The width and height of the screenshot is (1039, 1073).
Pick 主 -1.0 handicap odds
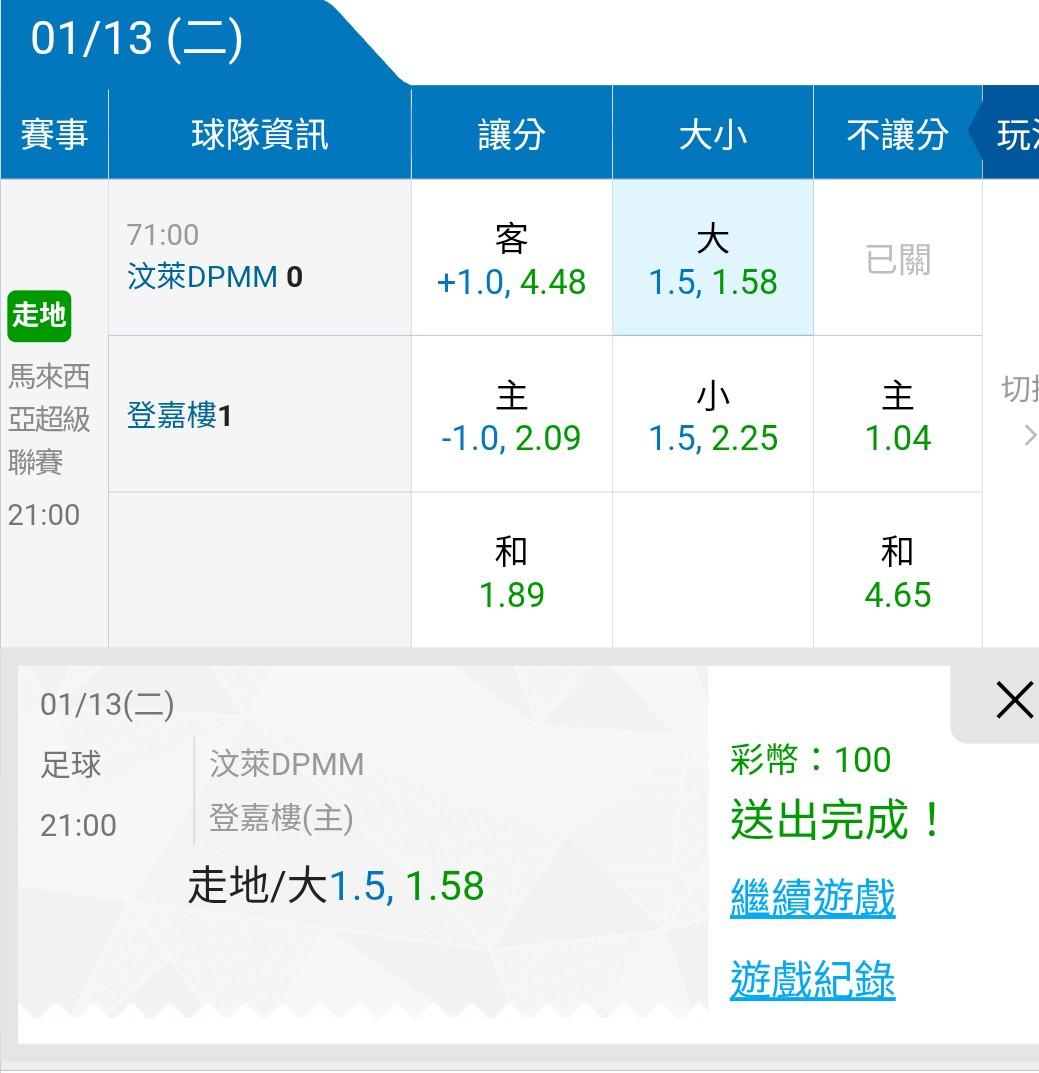pyautogui.click(x=511, y=415)
